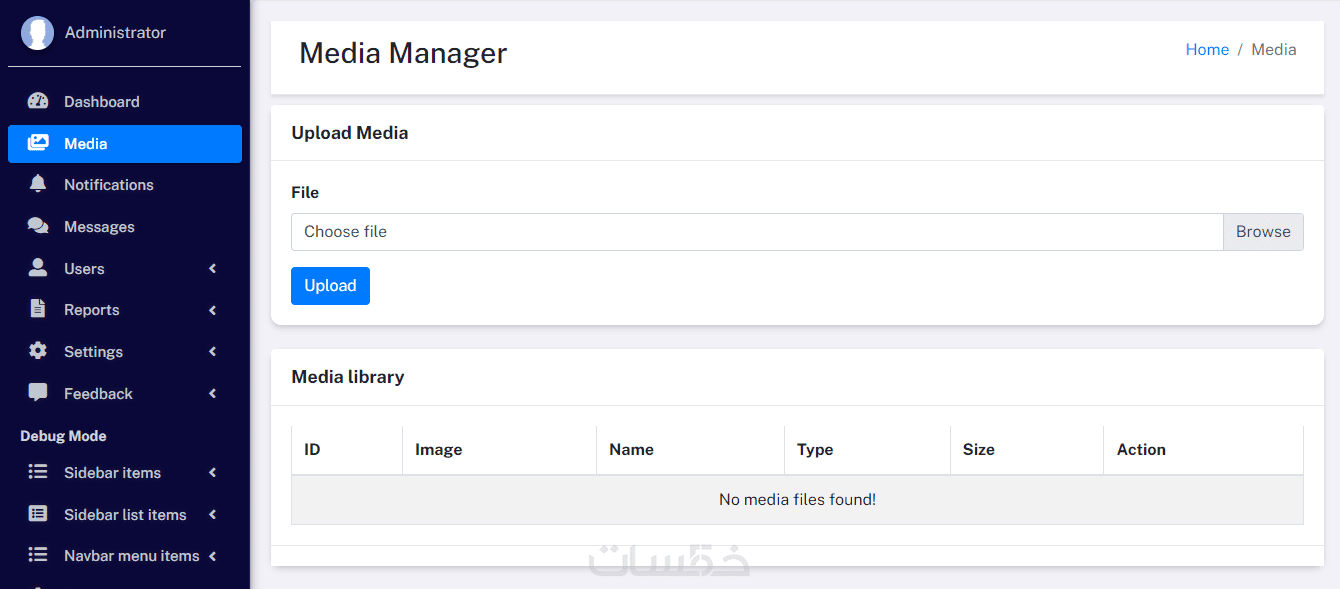Expand the Reports submenu chevron

tap(213, 310)
